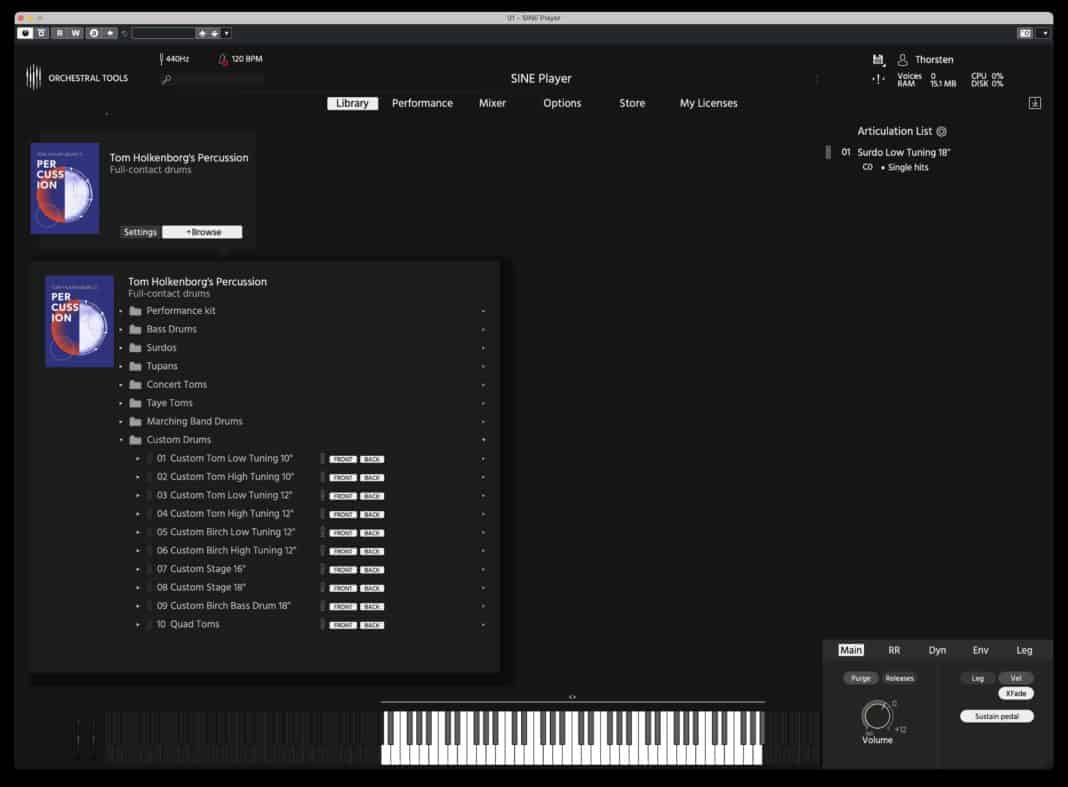Viewport: 1068px width, 787px height.
Task: Click the user account icon next to Thorsten
Action: pos(903,59)
